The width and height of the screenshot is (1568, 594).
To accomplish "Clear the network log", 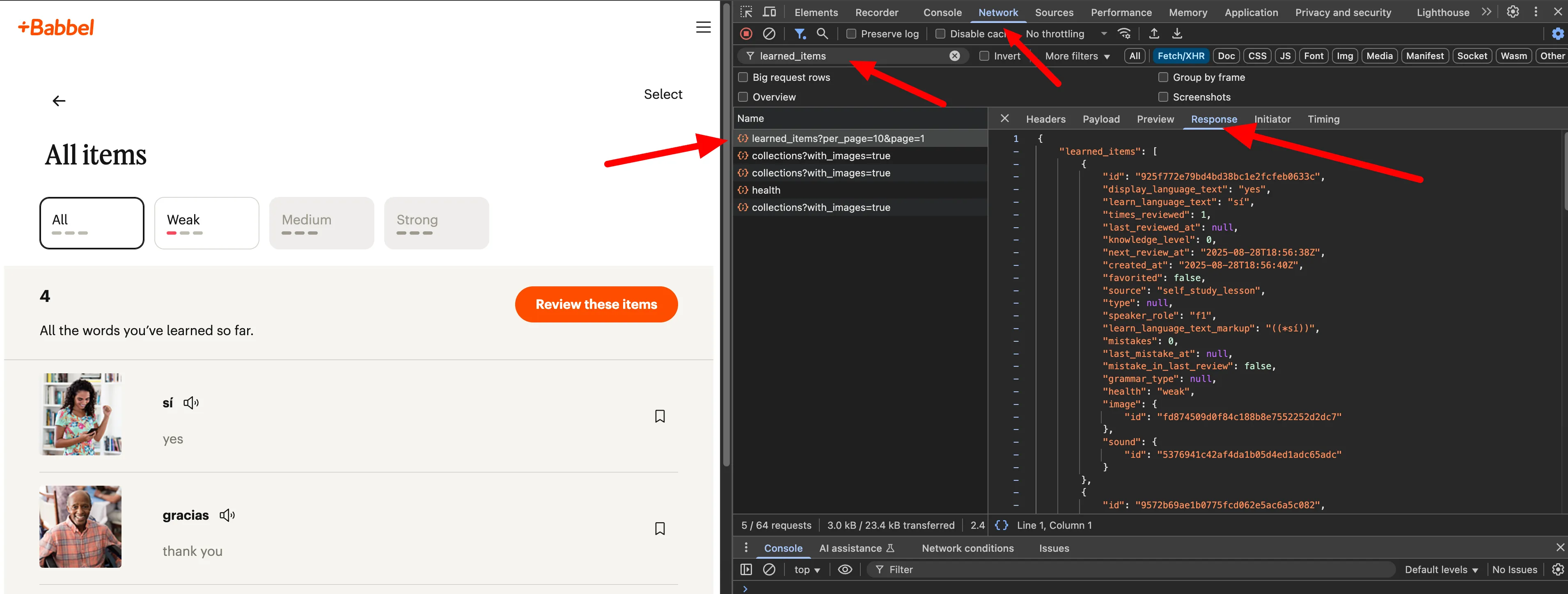I will pyautogui.click(x=769, y=34).
